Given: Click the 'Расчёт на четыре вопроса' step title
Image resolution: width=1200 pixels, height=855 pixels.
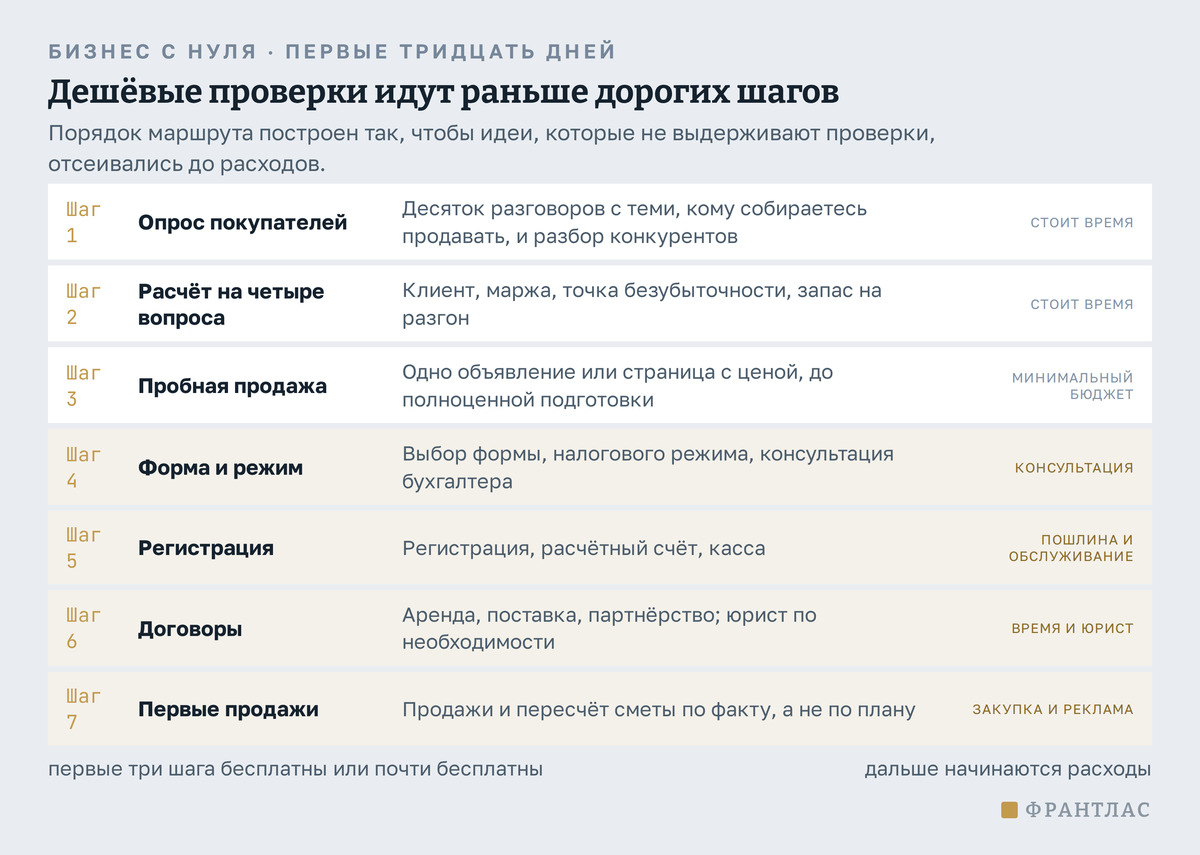Looking at the screenshot, I should tap(231, 305).
